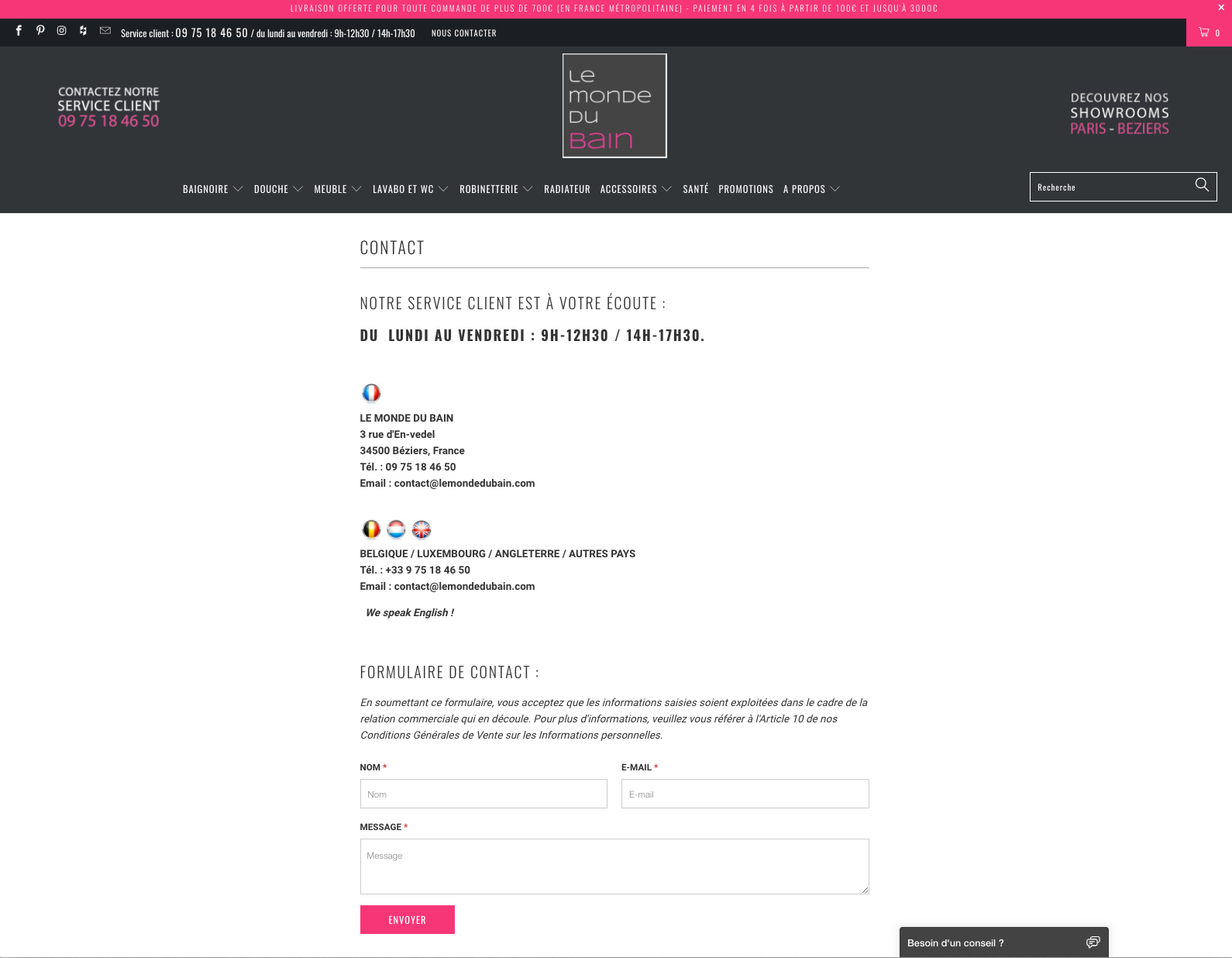Click the top bar service client phone number

click(x=212, y=33)
